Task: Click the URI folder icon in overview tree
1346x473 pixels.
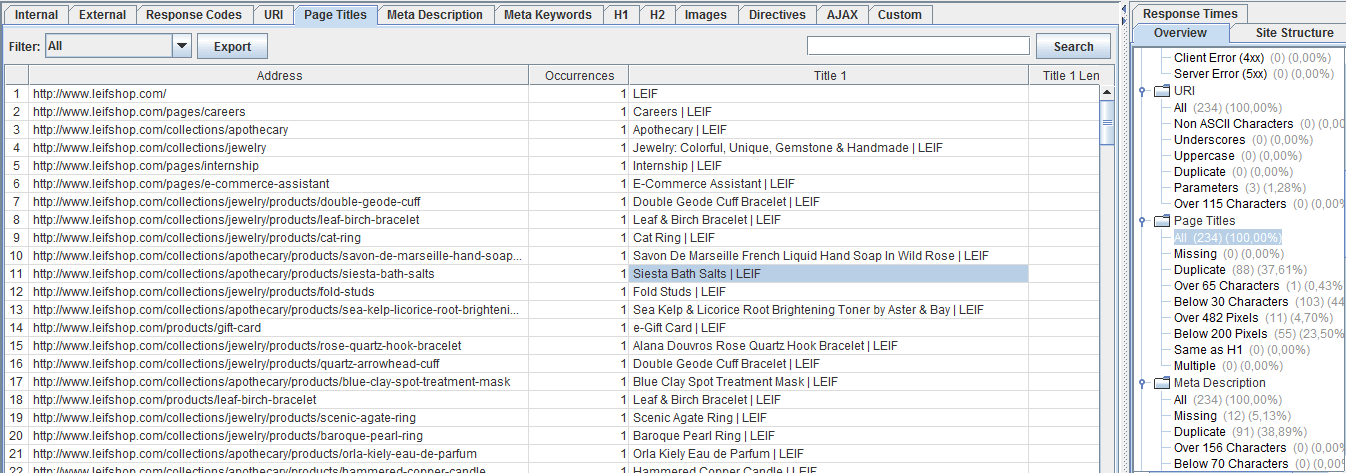Action: (x=1161, y=91)
